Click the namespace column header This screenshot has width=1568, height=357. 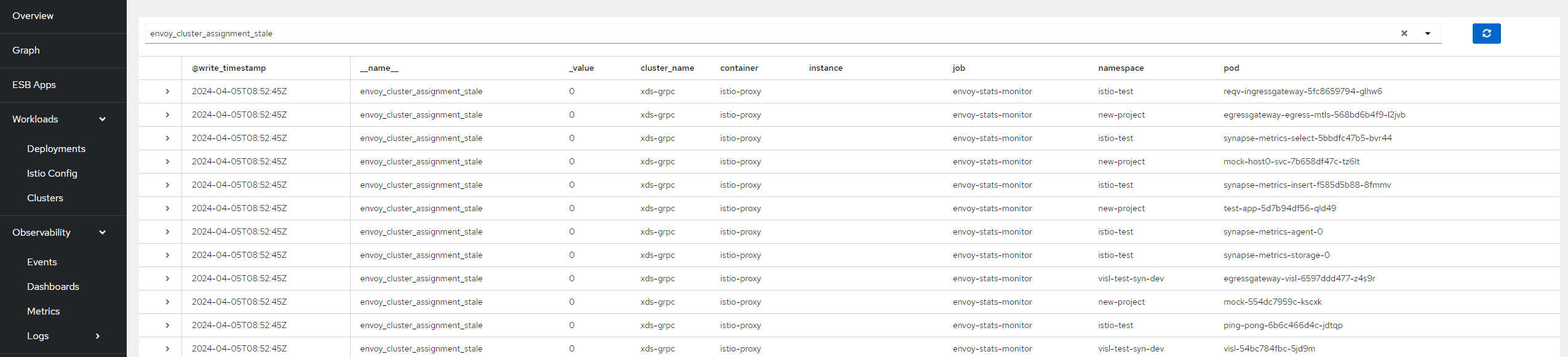click(1121, 68)
